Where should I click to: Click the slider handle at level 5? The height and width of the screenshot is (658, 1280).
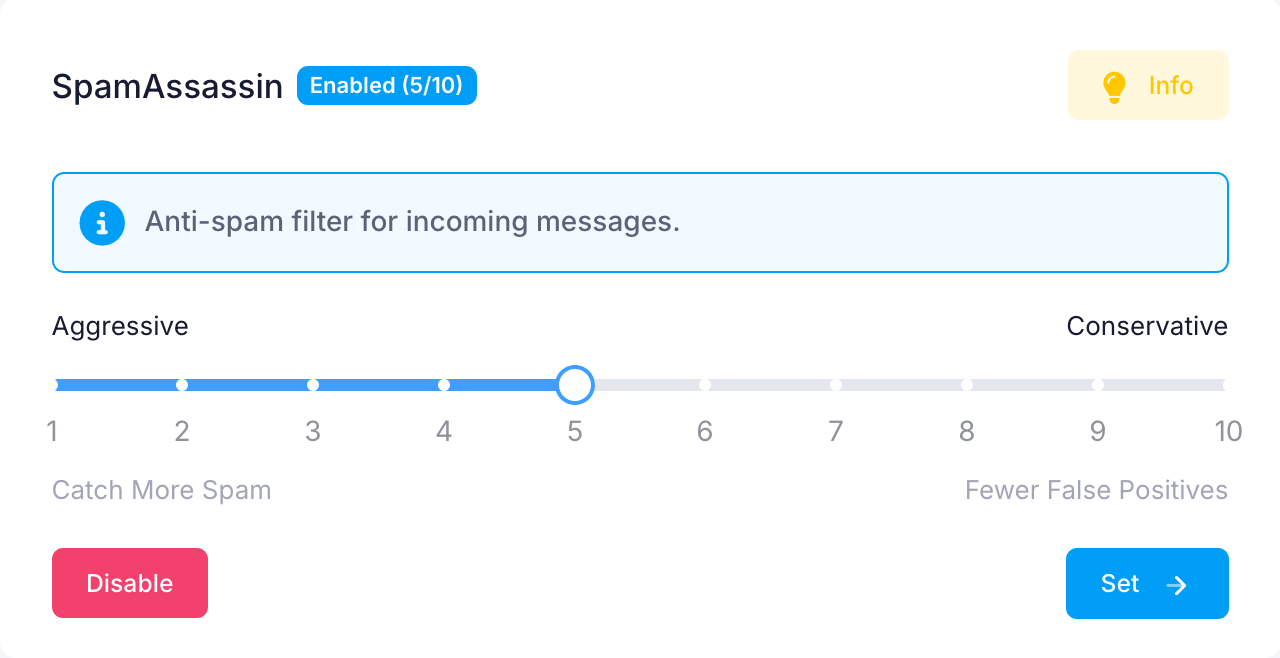click(574, 385)
